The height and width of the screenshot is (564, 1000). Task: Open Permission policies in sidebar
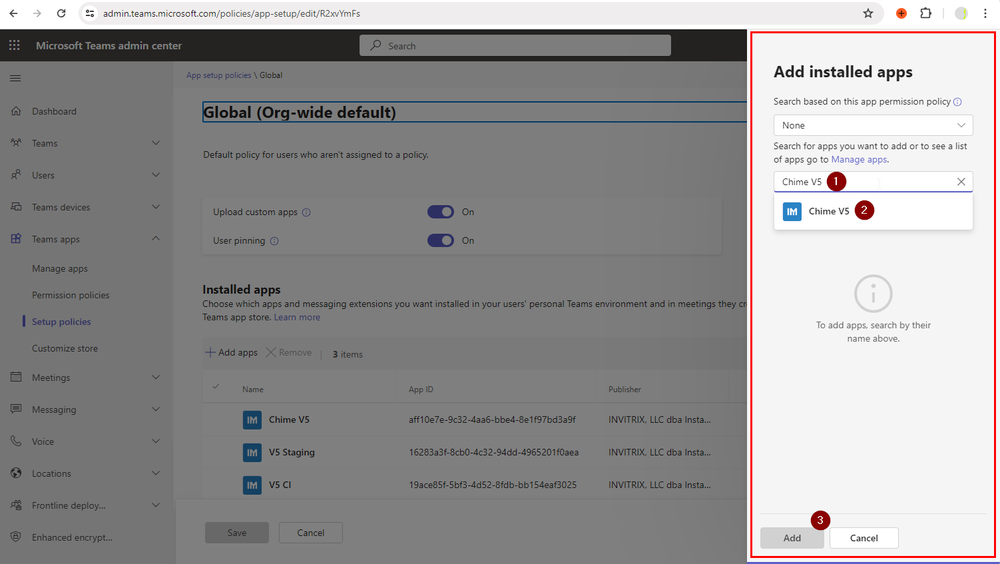pyautogui.click(x=71, y=295)
